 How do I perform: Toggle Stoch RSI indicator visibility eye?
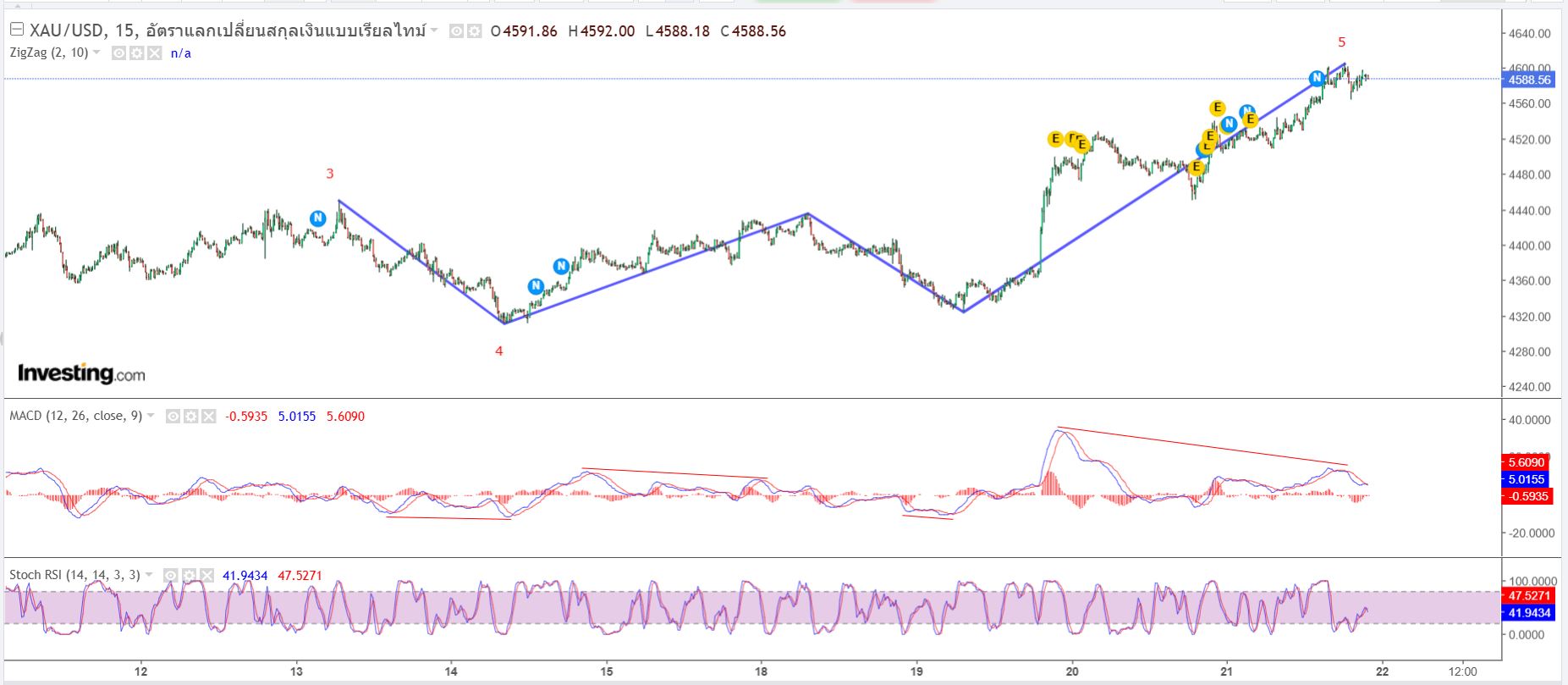[171, 576]
